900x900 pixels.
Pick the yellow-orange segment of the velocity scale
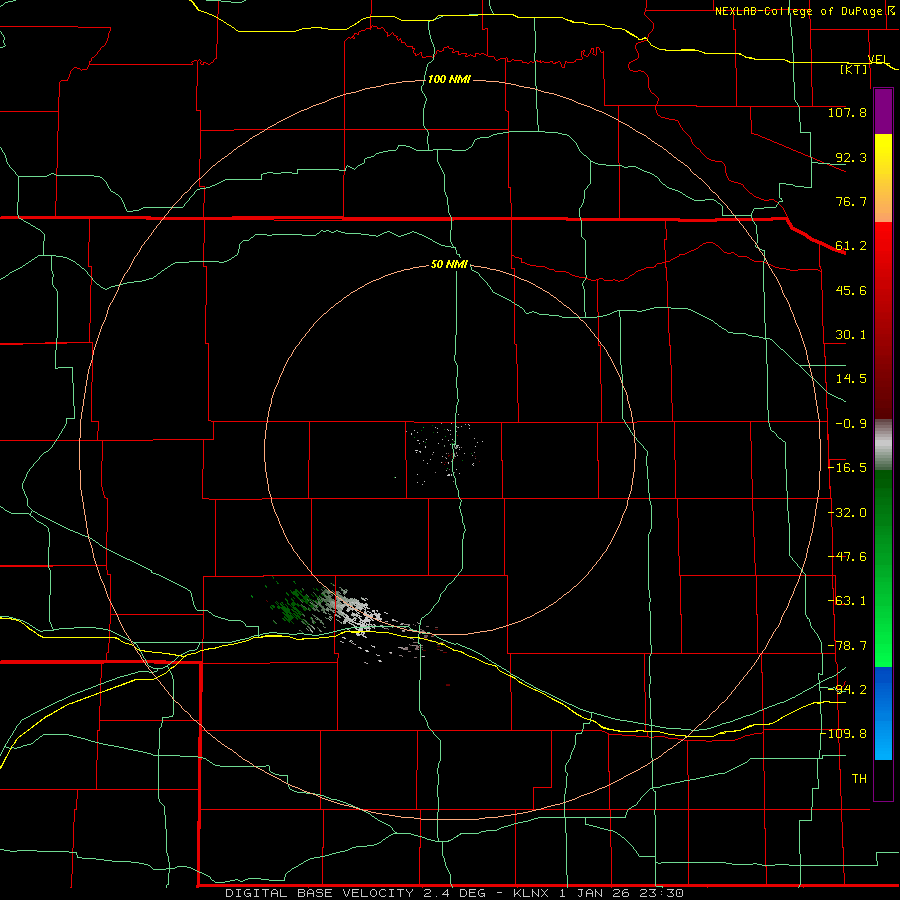pos(883,178)
